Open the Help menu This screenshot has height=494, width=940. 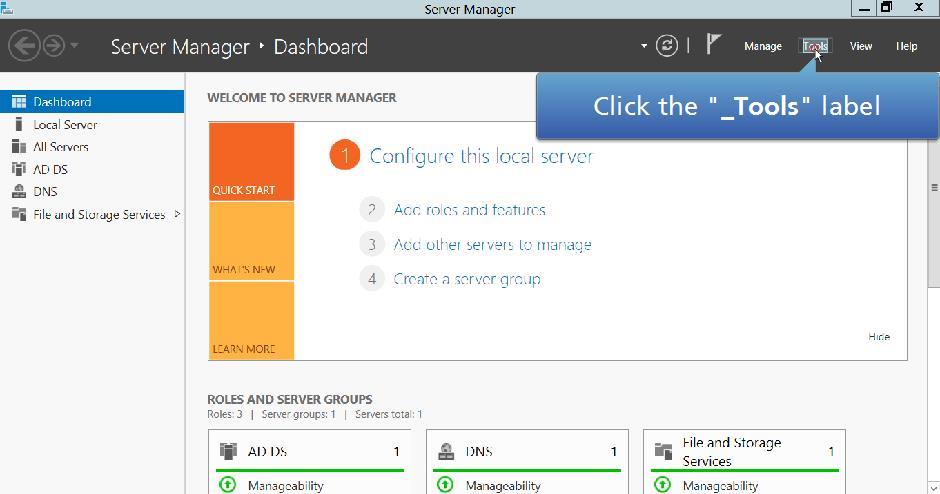tap(906, 46)
